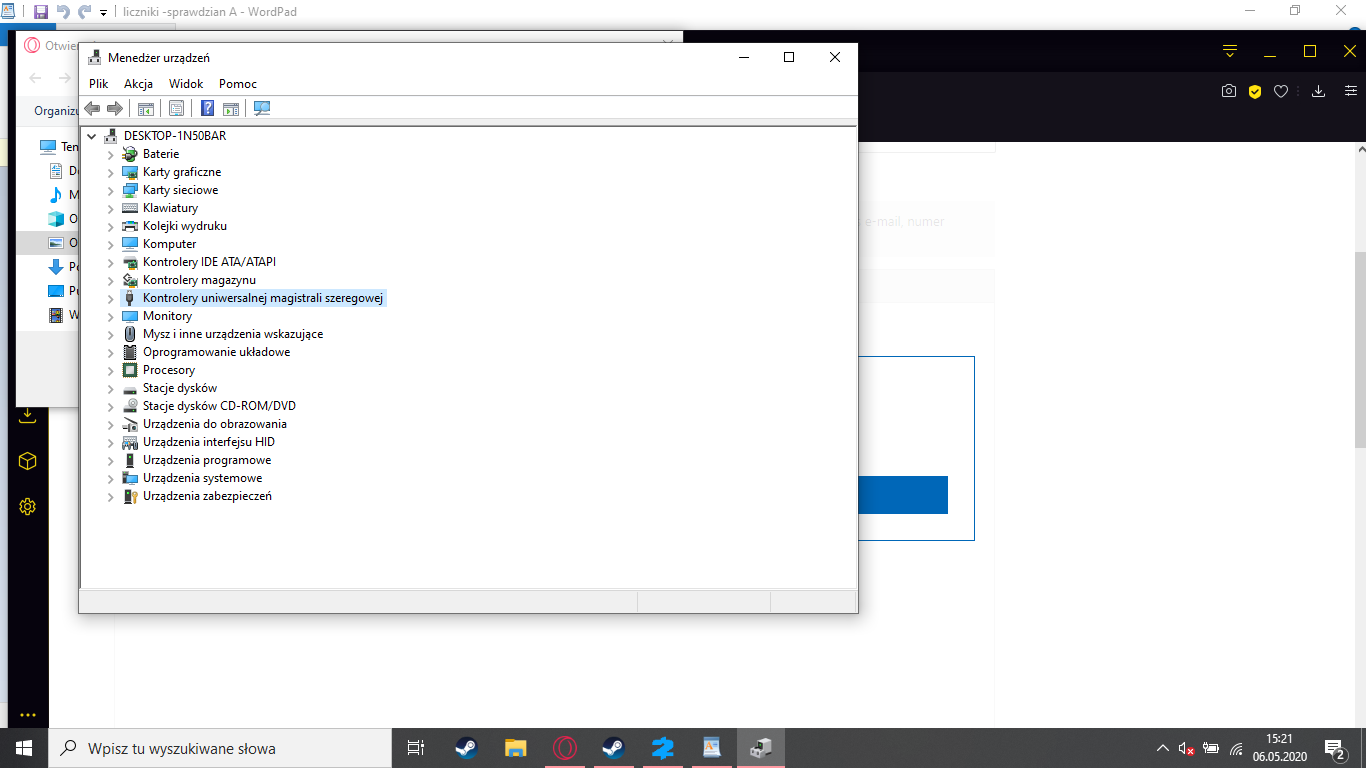Open the Akcja menu
This screenshot has width=1366, height=768.
pos(138,84)
